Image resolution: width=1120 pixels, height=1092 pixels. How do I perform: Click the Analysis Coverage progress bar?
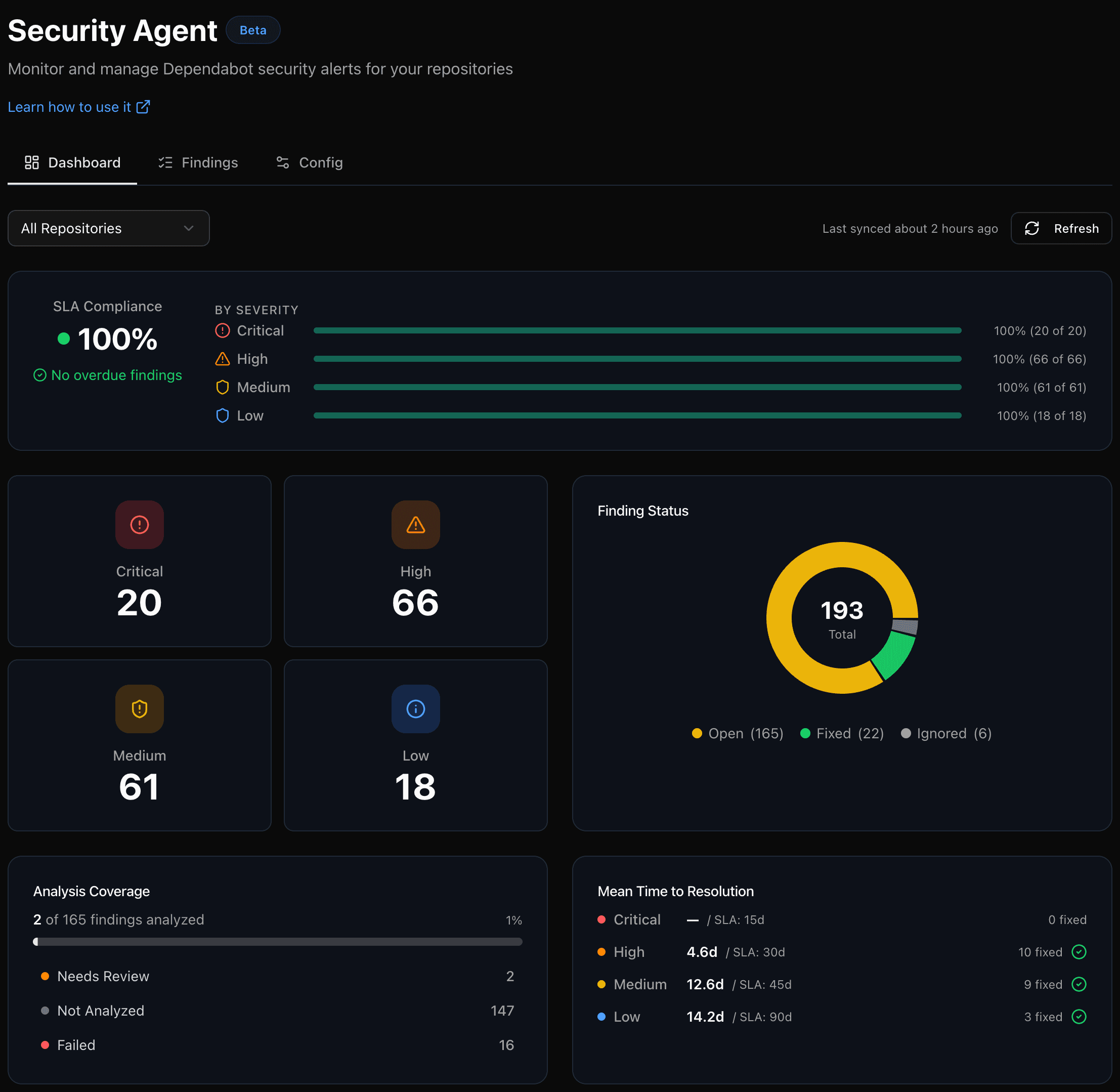click(x=278, y=942)
